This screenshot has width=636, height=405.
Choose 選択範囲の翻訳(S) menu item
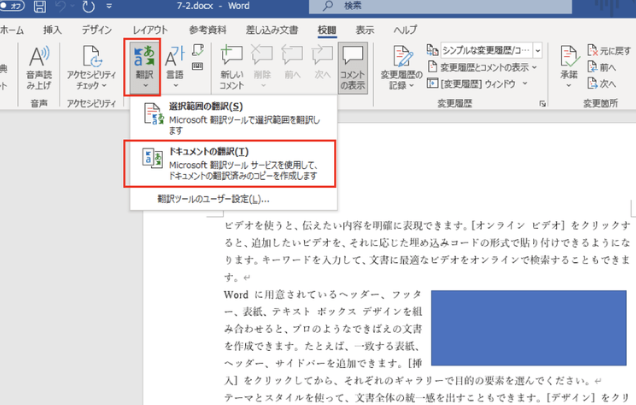tap(233, 118)
